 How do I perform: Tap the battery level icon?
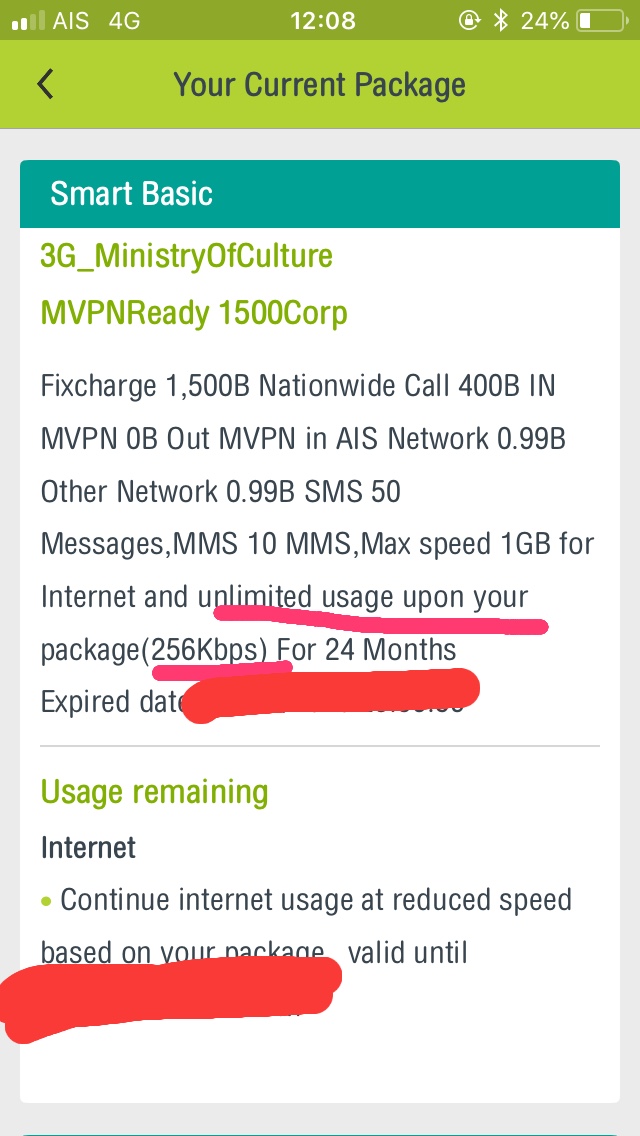[x=598, y=20]
